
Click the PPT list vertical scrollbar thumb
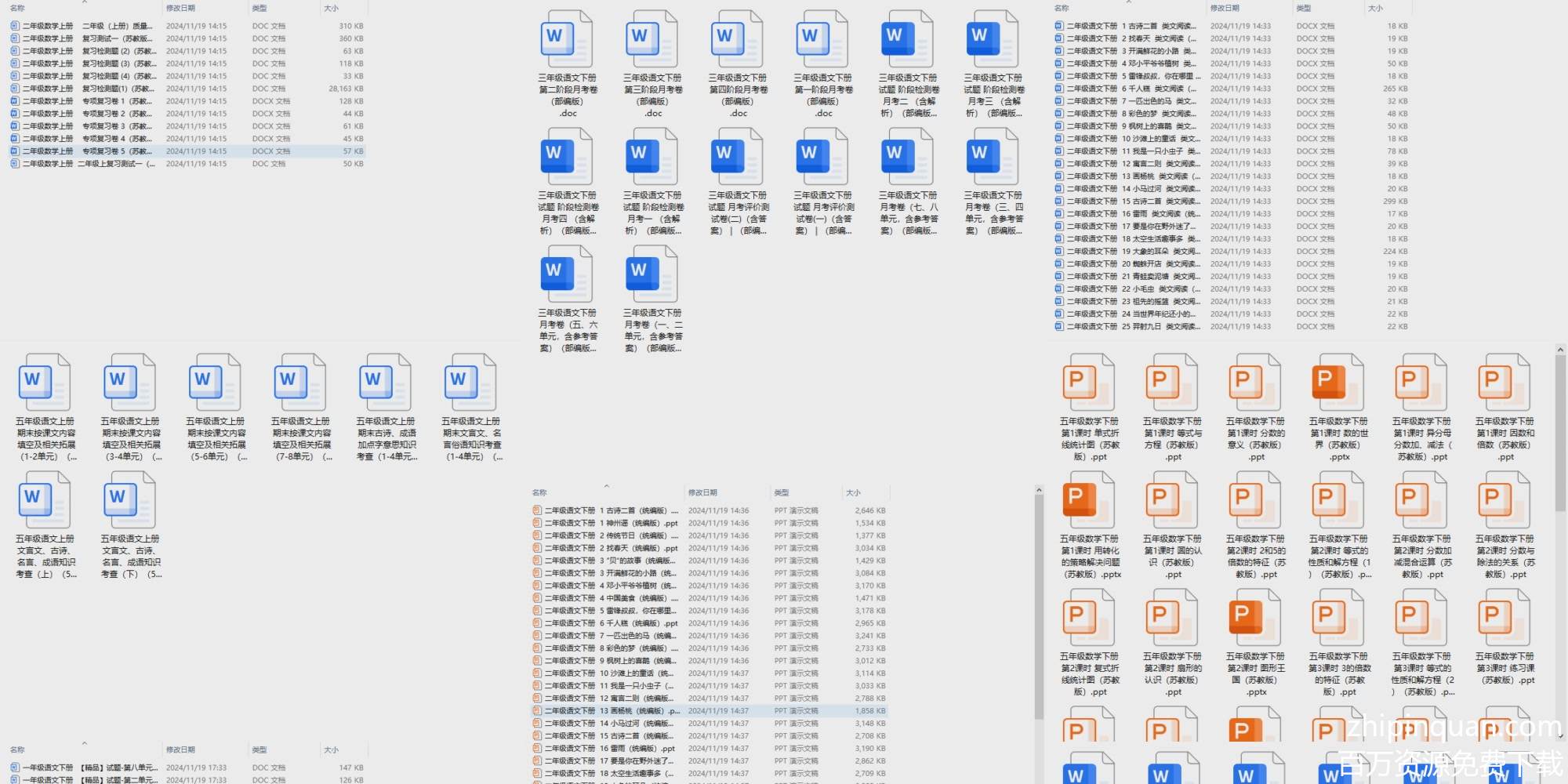tap(1039, 604)
